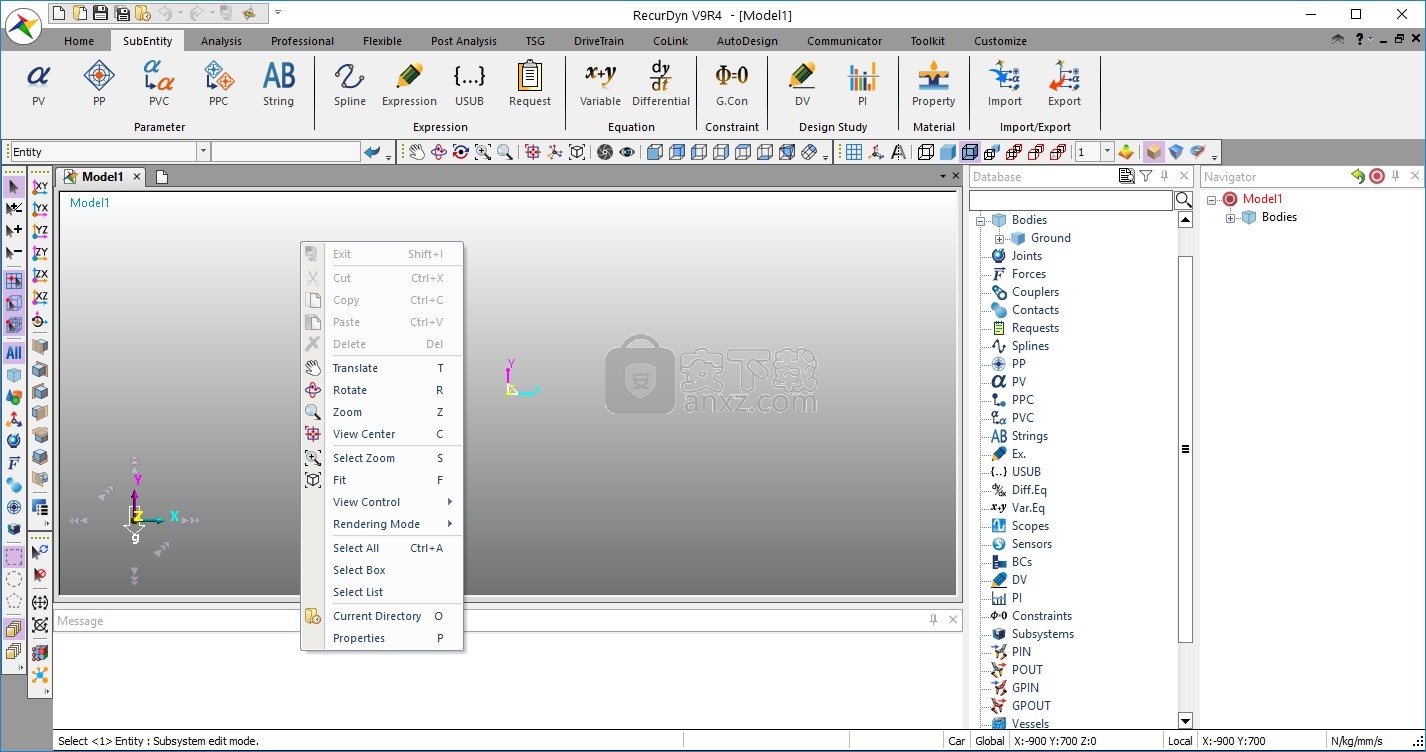The image size is (1426, 752).
Task: Click the Differential equation icon
Action: pyautogui.click(x=661, y=83)
